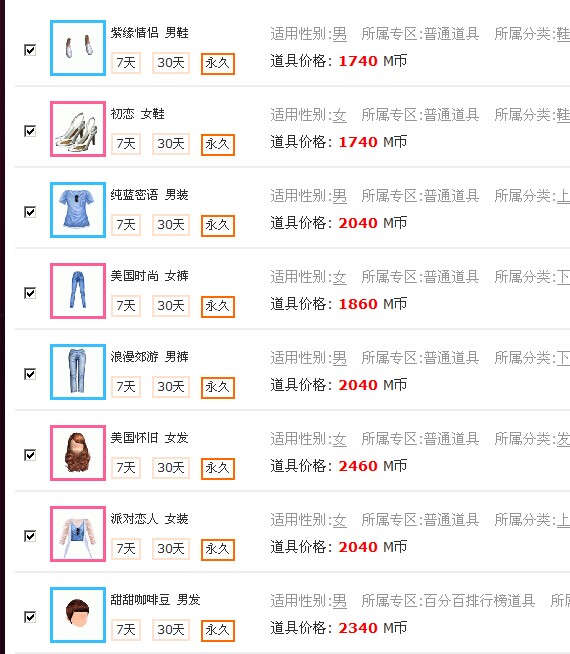Viewport: 570px width, 654px height.
Task: Uncheck the 紫缘情侣 男鞋 checkbox
Action: (x=30, y=50)
